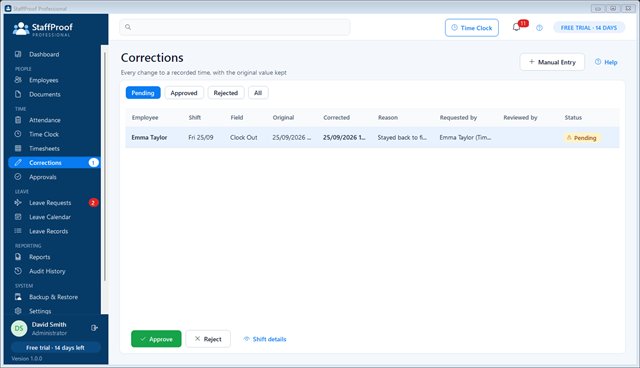Click the Free trial 14 days left banner

pyautogui.click(x=56, y=348)
